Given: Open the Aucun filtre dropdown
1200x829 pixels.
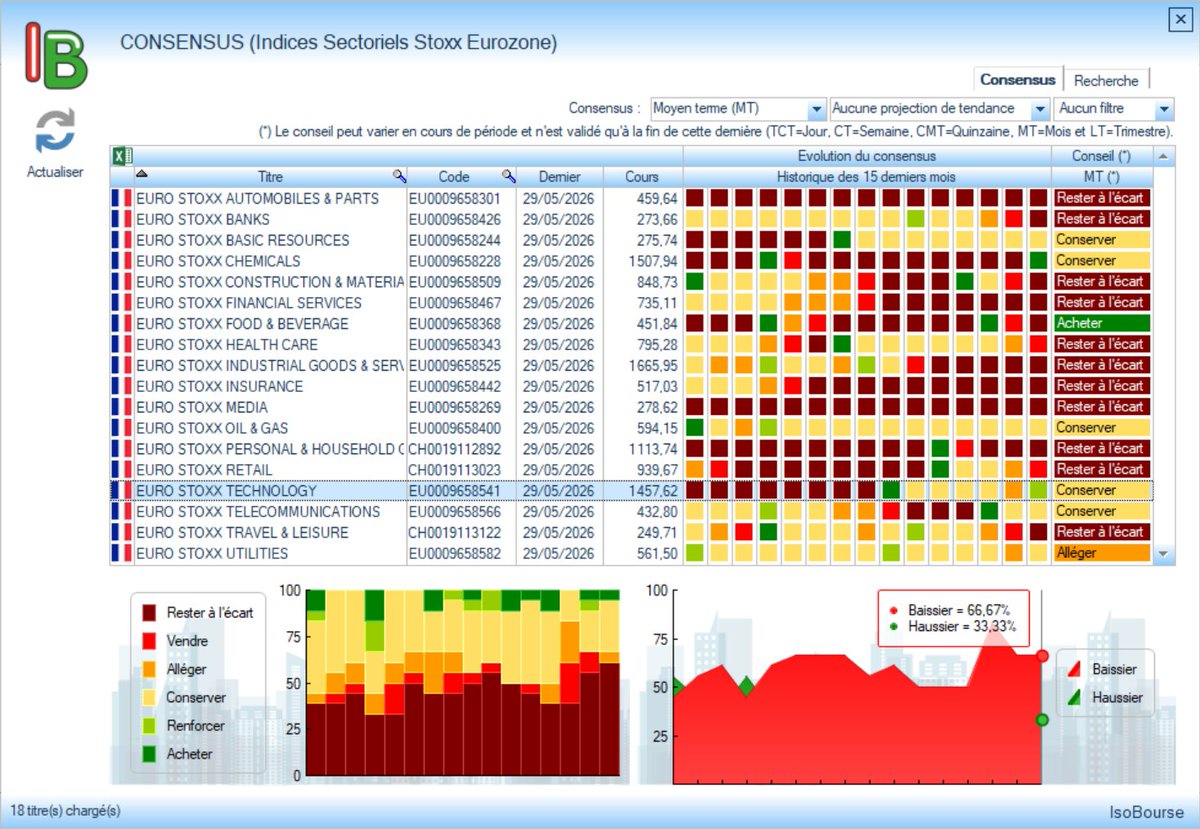Looking at the screenshot, I should [1114, 108].
